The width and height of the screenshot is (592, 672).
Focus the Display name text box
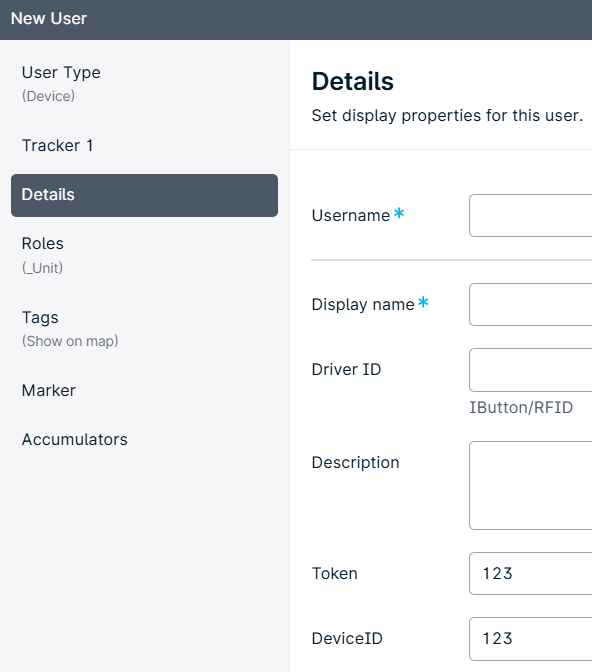click(x=531, y=305)
